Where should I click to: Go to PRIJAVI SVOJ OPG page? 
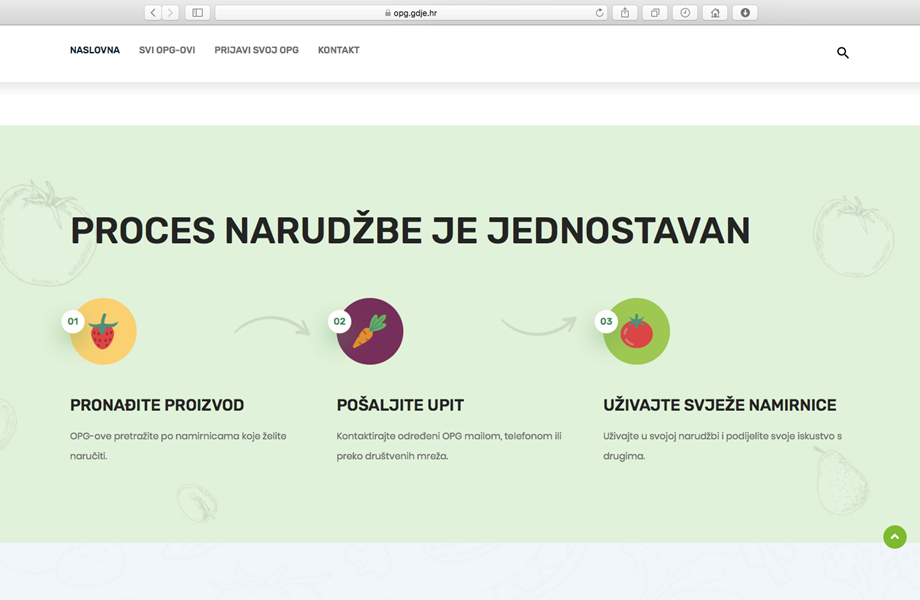coord(256,50)
